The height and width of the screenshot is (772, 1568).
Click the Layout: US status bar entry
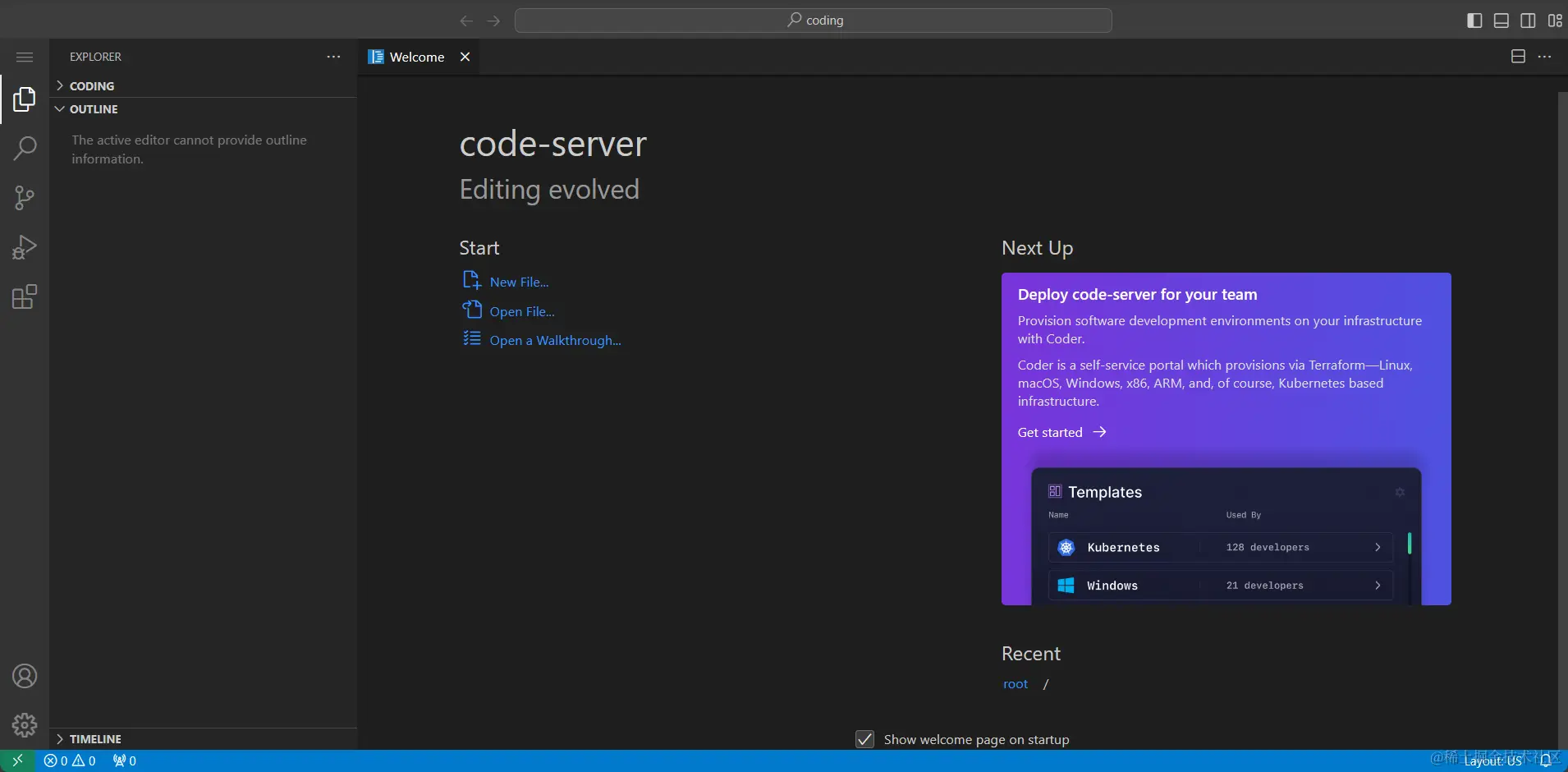1492,761
